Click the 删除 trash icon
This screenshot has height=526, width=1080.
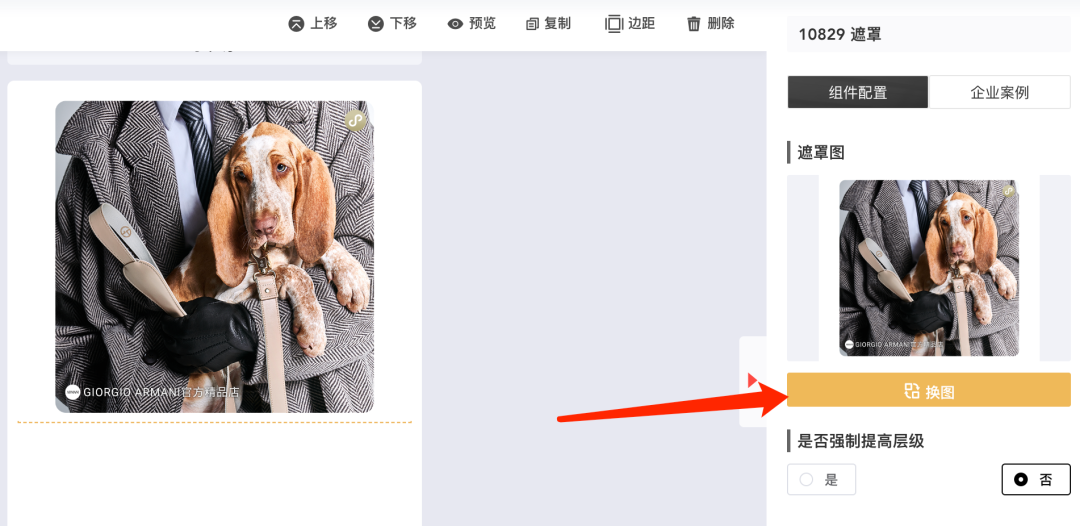(694, 24)
